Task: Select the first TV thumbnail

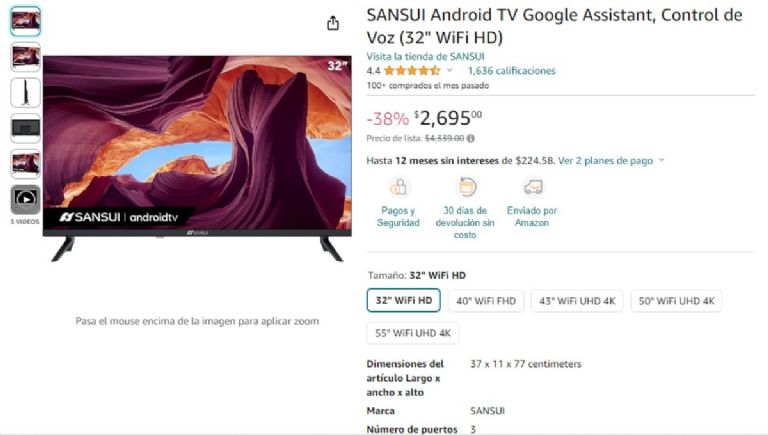Action: 25,21
